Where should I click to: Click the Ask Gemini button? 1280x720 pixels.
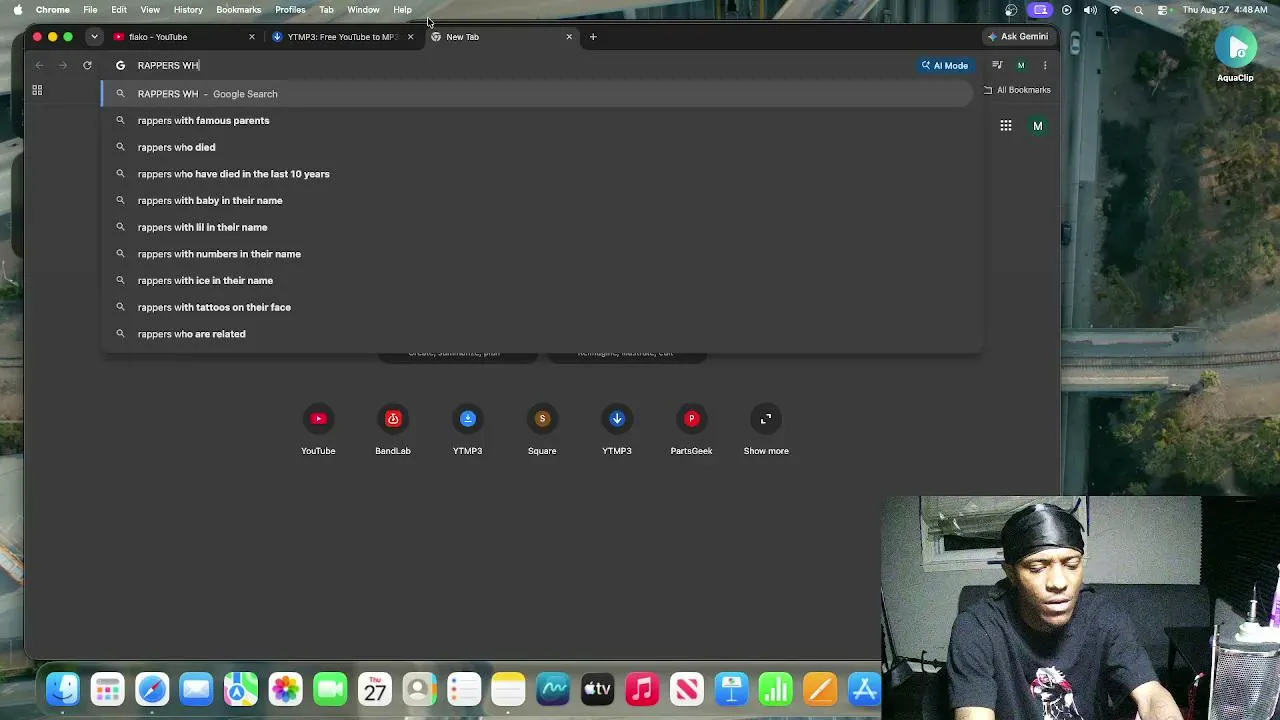(x=1018, y=37)
